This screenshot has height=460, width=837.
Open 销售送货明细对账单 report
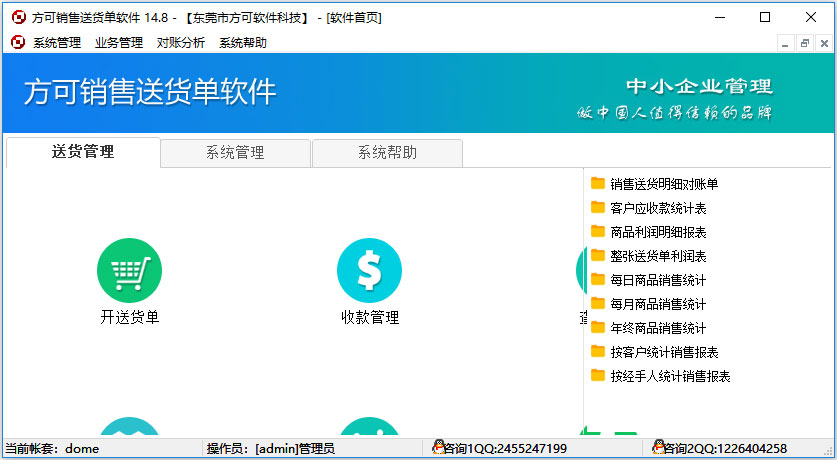tap(664, 184)
